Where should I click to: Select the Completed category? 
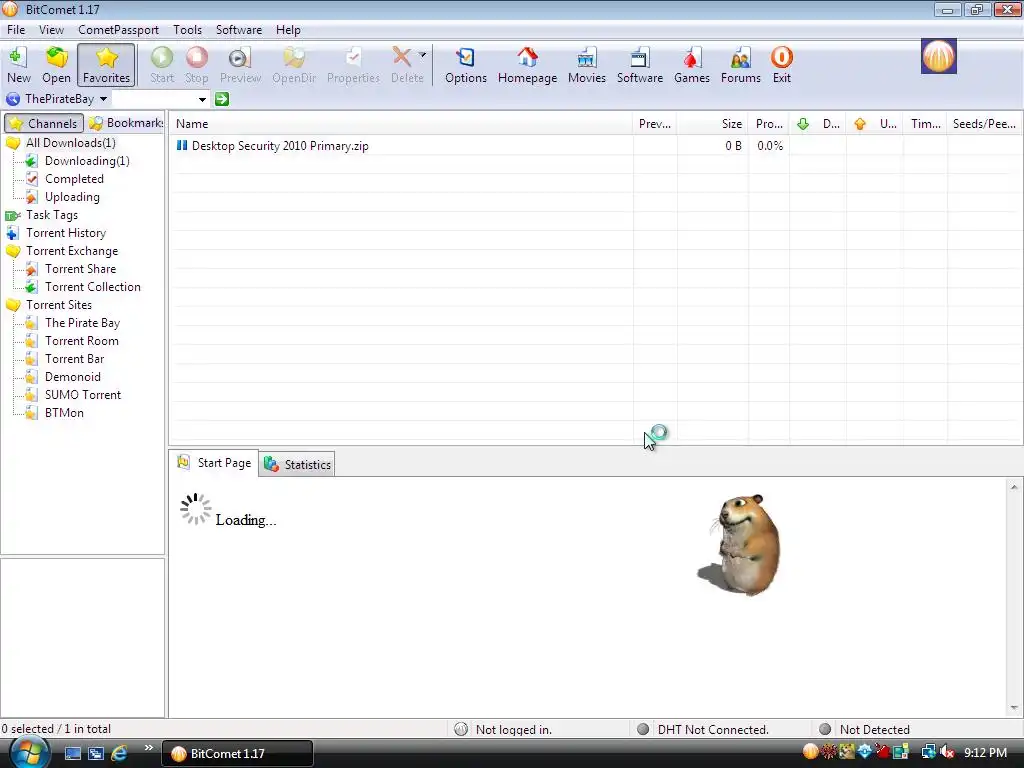tap(74, 179)
